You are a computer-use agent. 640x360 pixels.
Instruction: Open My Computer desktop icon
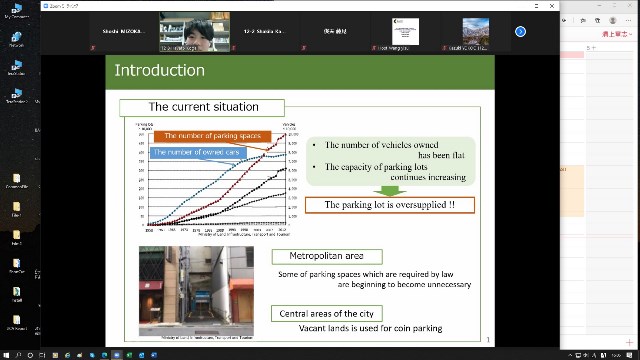[x=17, y=11]
